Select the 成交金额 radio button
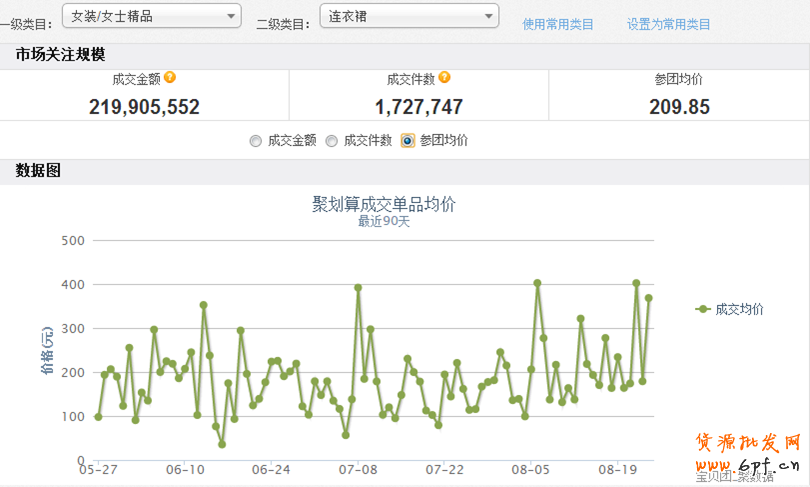 pos(256,141)
